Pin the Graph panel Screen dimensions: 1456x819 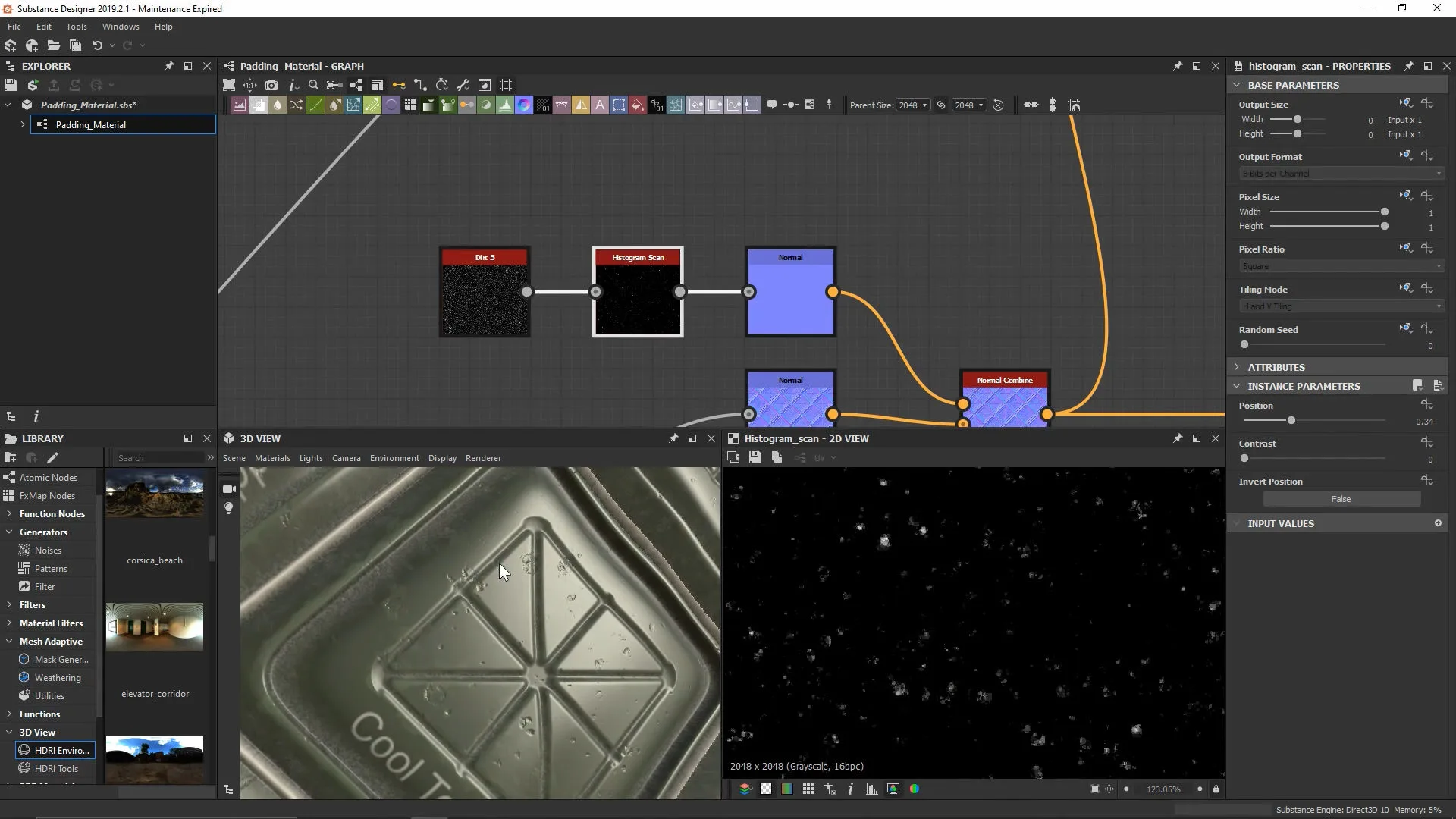pos(1178,66)
